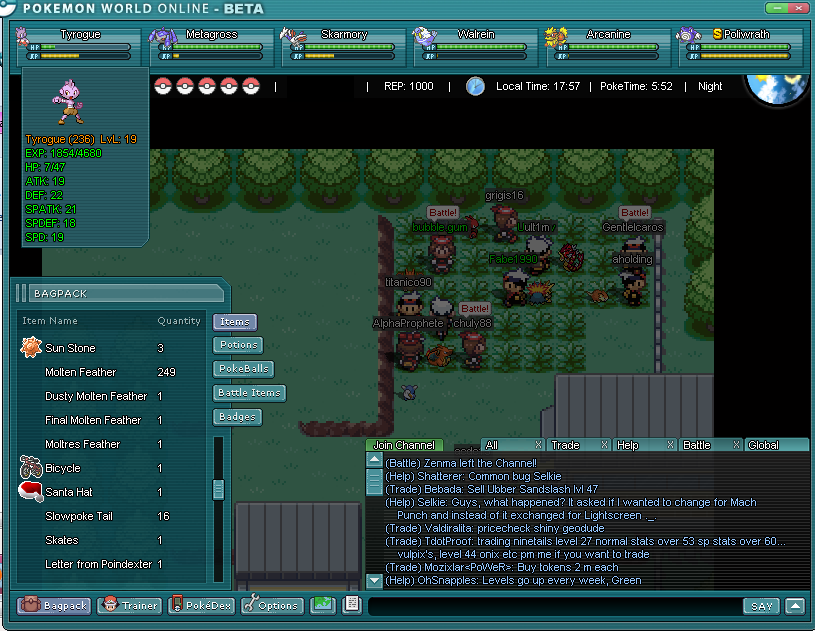
Task: Click the Battle! bubble above chuly88
Action: click(475, 308)
